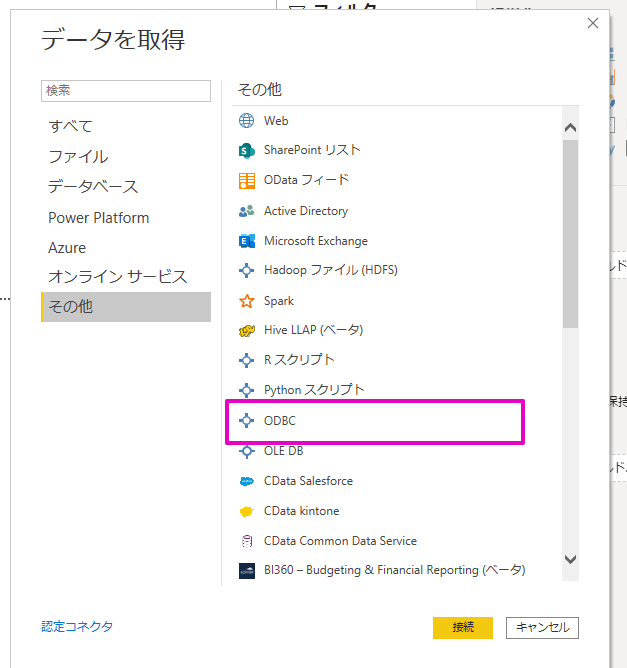The width and height of the screenshot is (627, 668).
Task: Select the その他 category
Action: point(126,307)
